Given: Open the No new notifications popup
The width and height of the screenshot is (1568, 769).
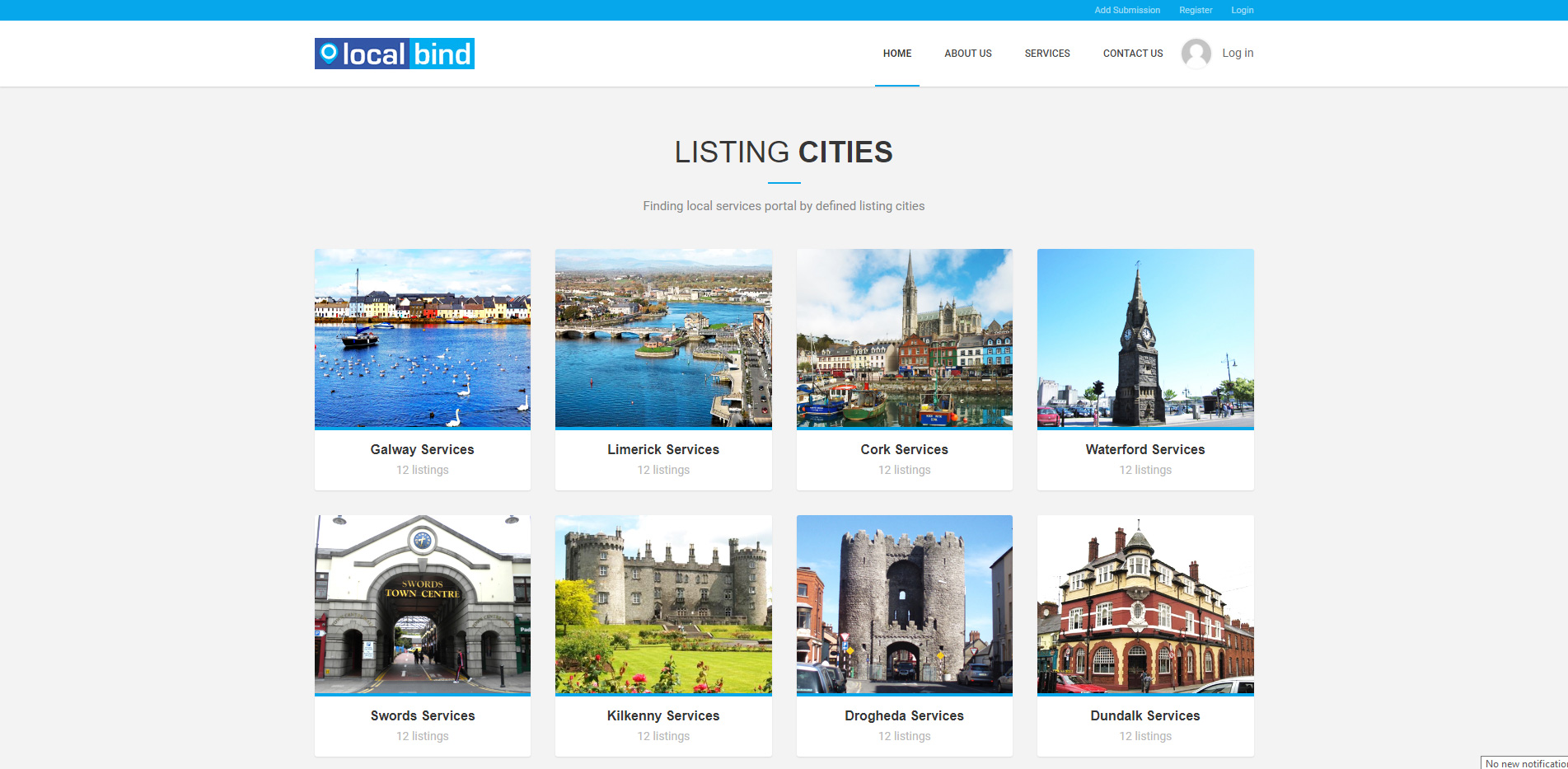Looking at the screenshot, I should point(1524,763).
